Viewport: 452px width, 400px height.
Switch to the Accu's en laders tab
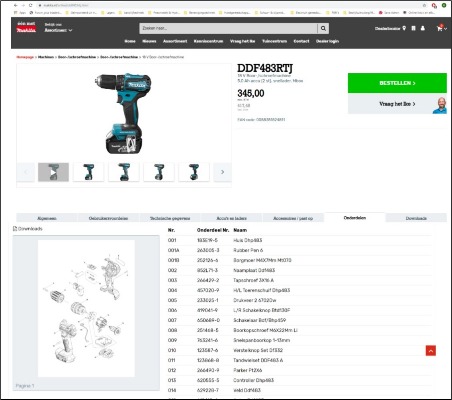(x=232, y=218)
